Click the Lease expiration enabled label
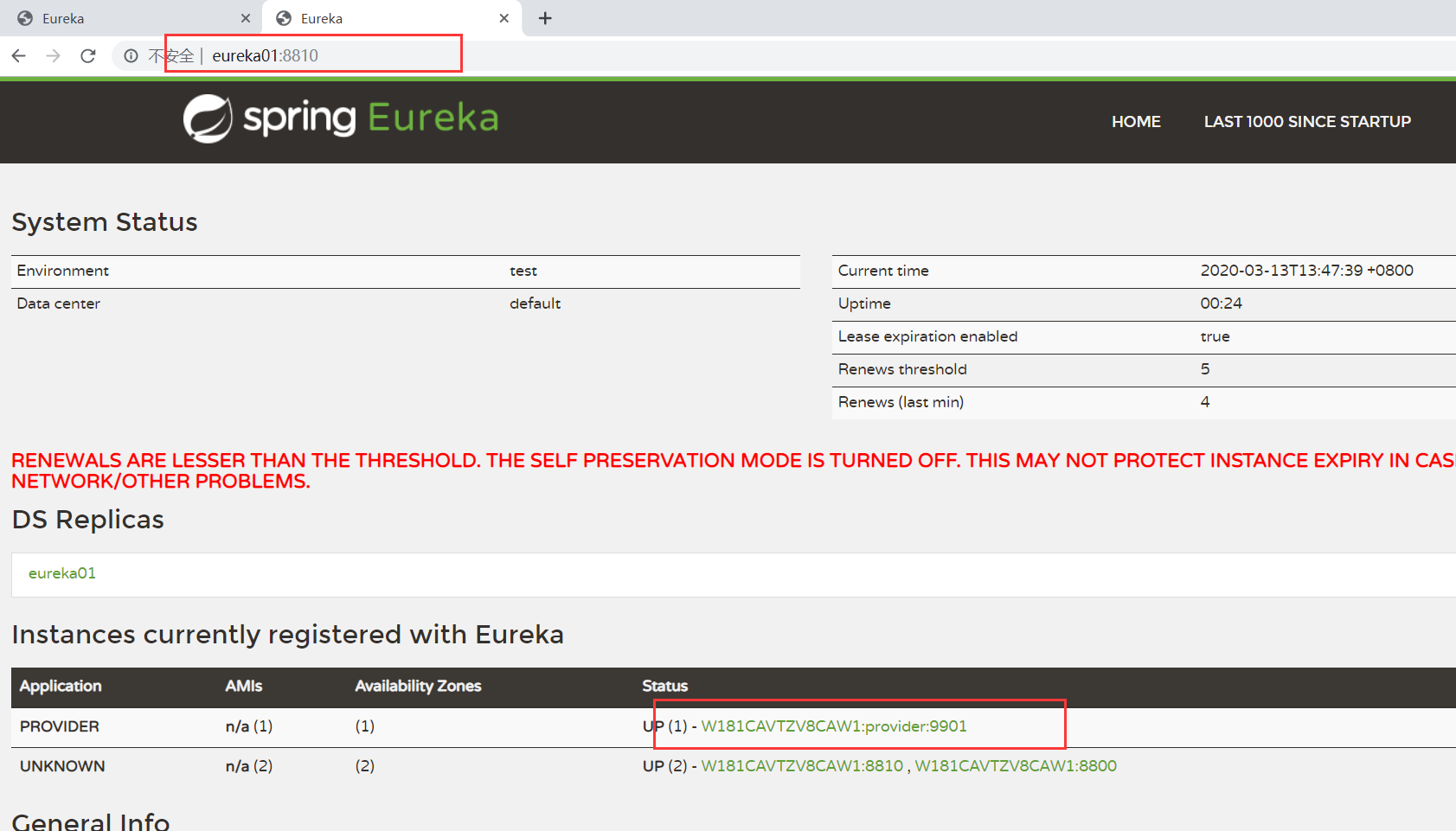The image size is (1456, 831). pos(927,336)
